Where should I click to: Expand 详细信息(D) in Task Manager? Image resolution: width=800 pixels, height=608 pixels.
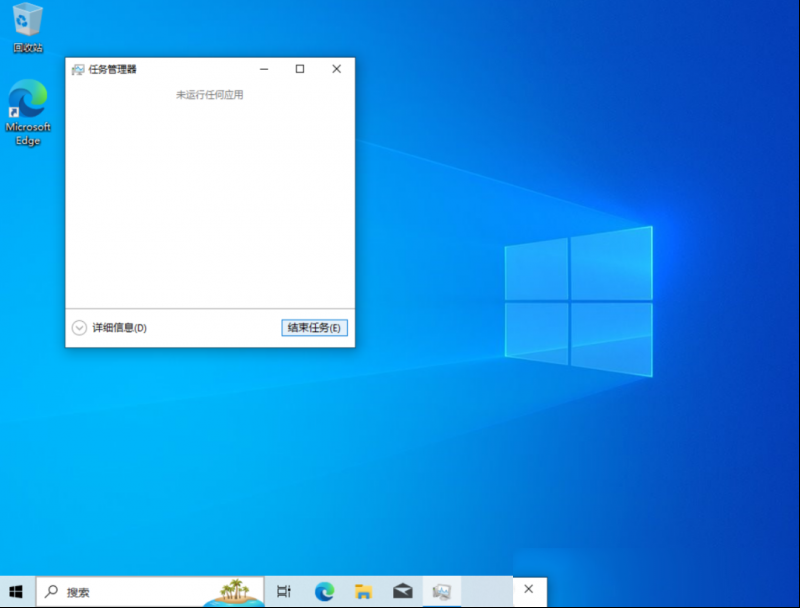tap(109, 327)
